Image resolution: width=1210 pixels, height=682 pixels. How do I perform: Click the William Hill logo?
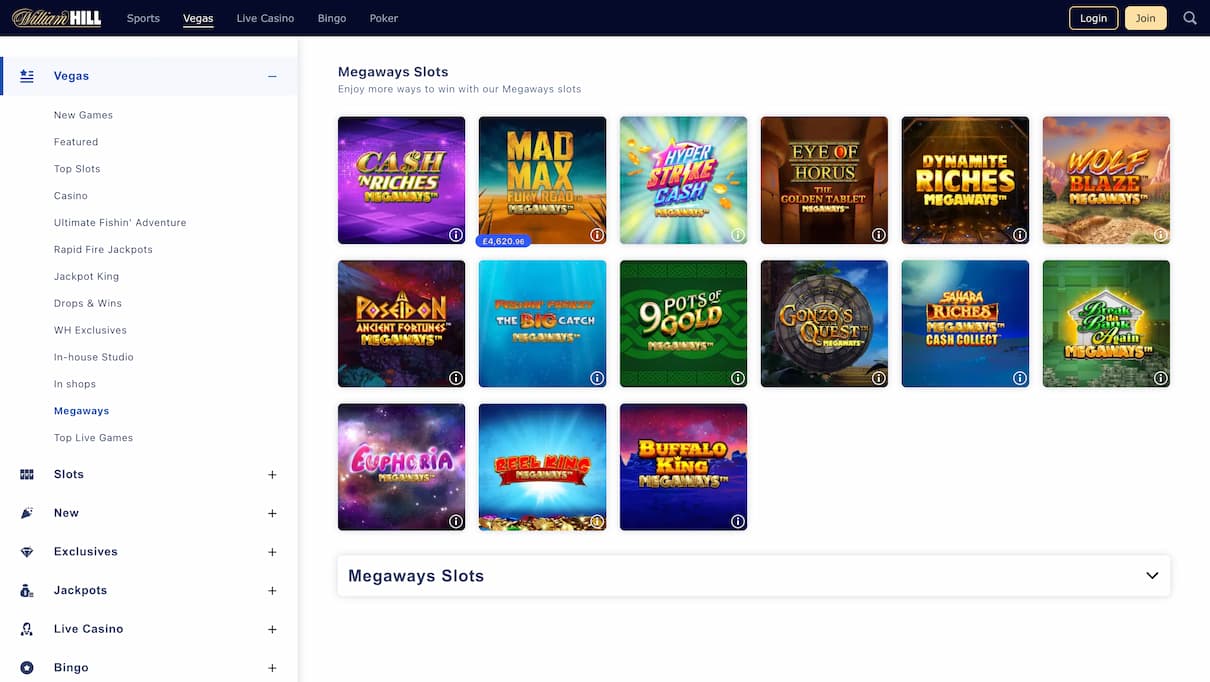[x=57, y=18]
